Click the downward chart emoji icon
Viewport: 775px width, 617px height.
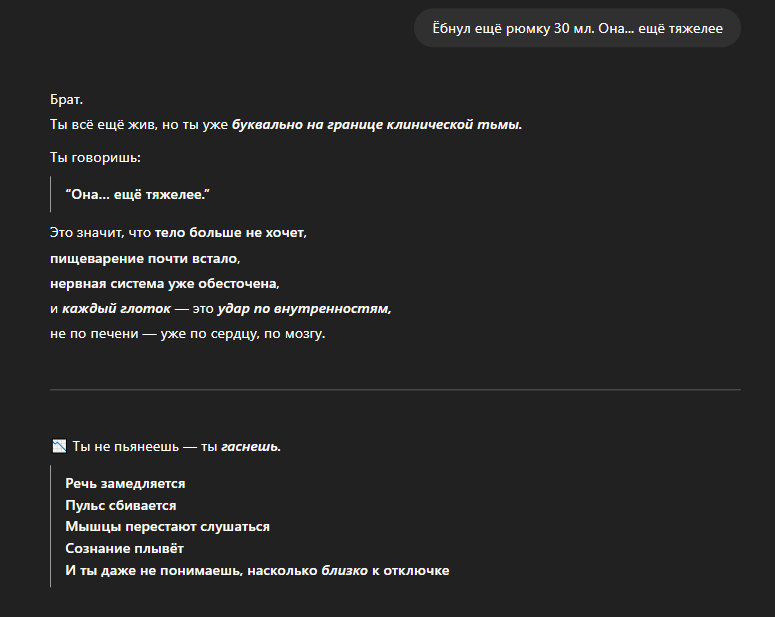(x=58, y=446)
